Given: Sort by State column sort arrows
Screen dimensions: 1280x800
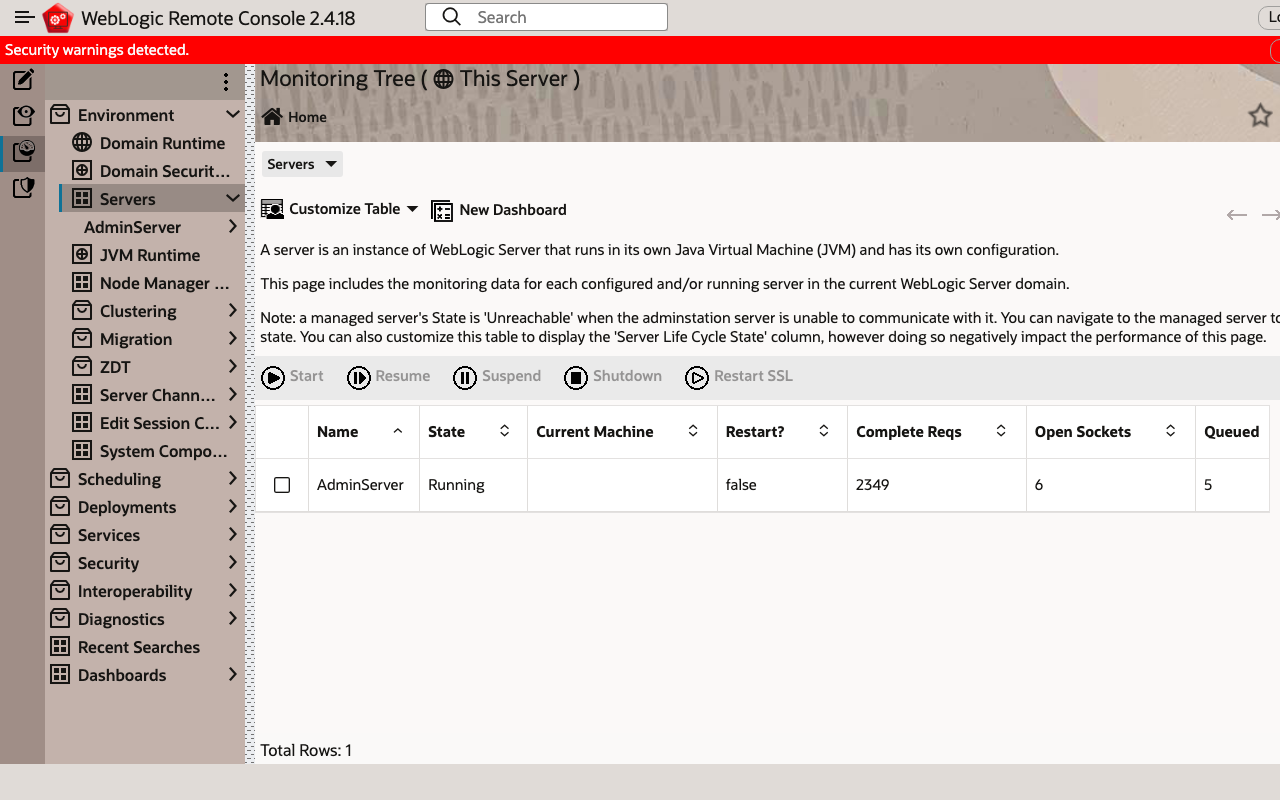Looking at the screenshot, I should coord(505,431).
